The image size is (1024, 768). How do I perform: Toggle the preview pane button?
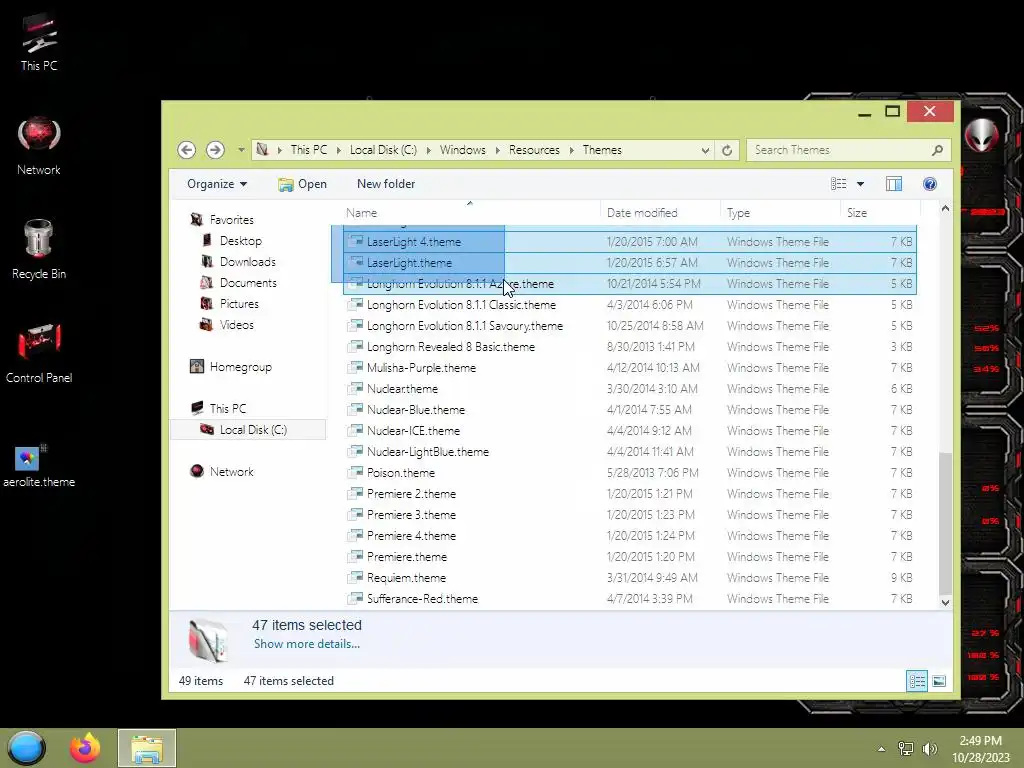[x=894, y=184]
